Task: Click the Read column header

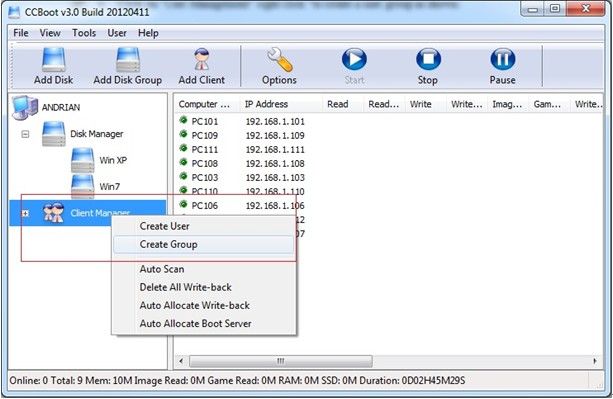Action: pyautogui.click(x=343, y=104)
